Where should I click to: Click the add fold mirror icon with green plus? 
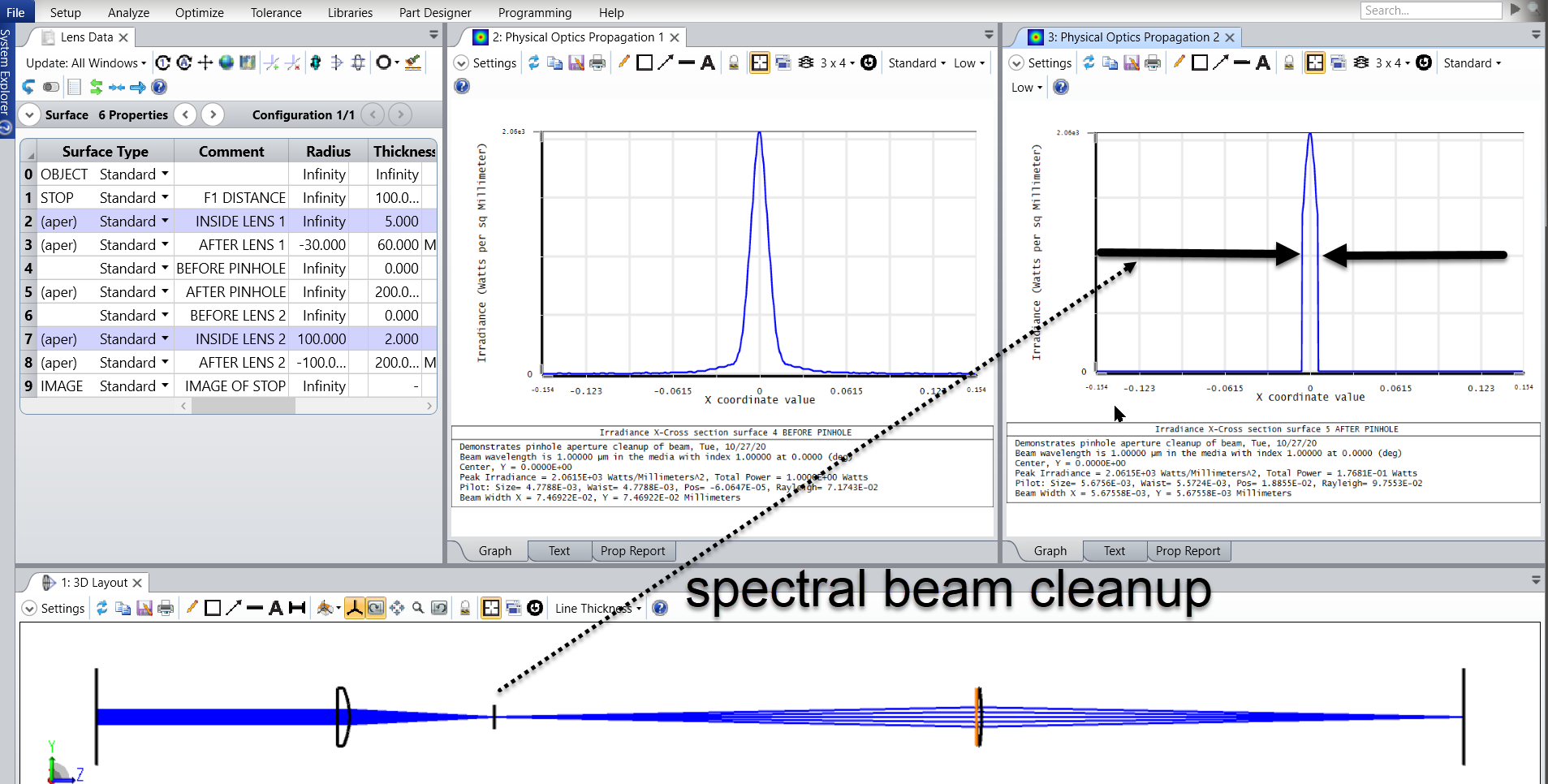click(x=272, y=62)
